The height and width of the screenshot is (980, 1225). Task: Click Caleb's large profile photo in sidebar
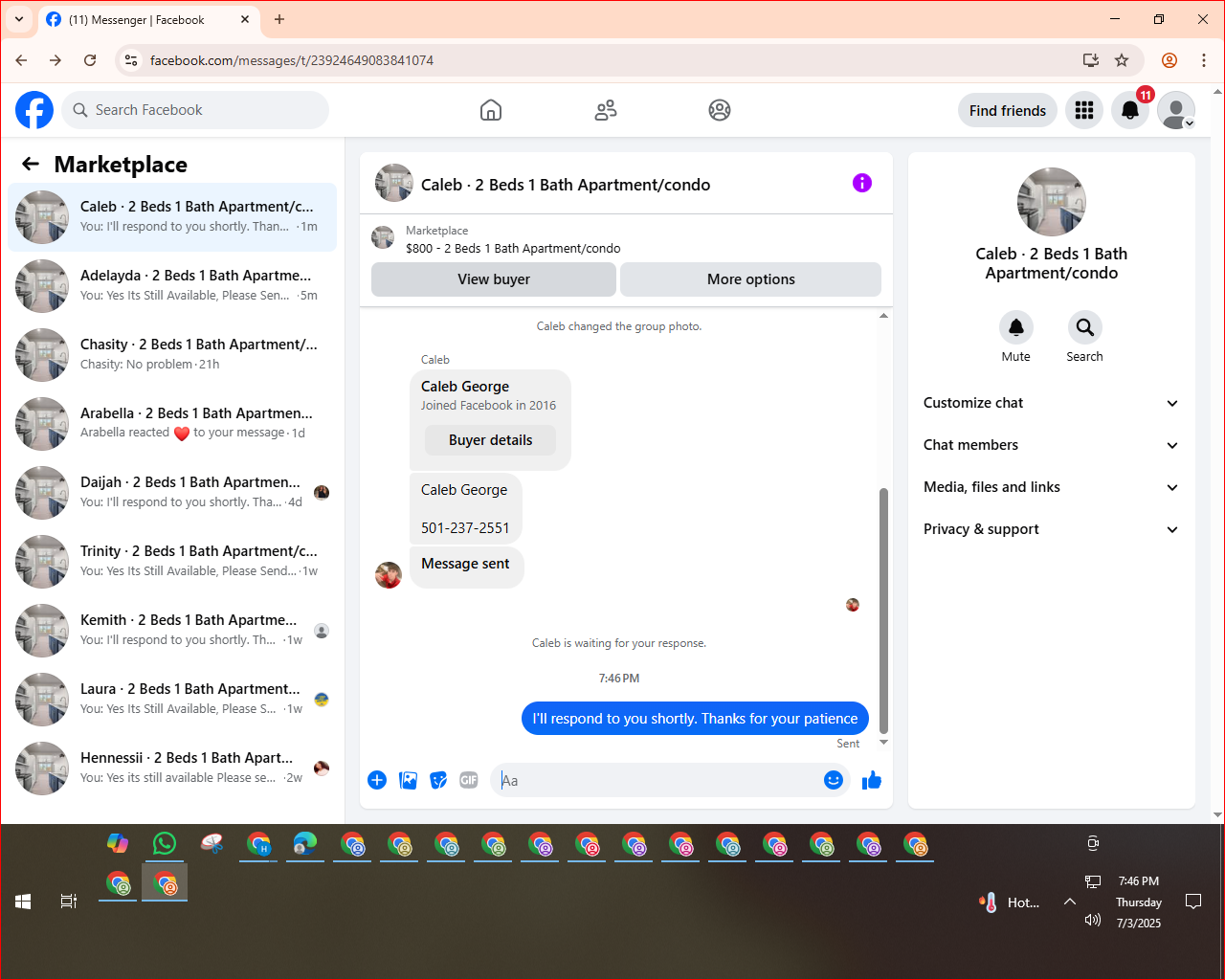[x=1052, y=202]
